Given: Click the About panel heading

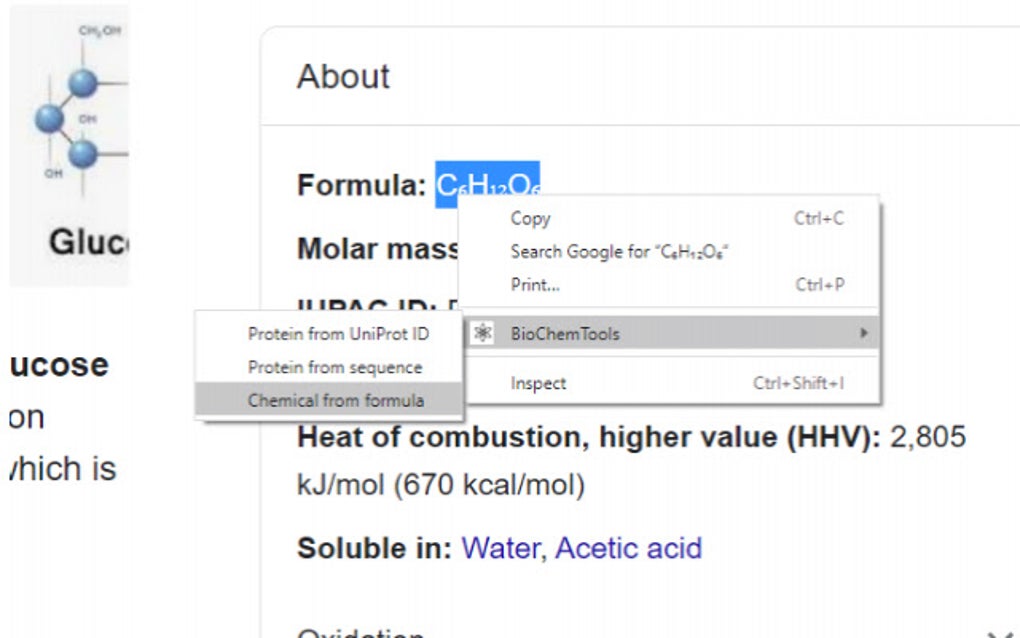Looking at the screenshot, I should (x=343, y=77).
